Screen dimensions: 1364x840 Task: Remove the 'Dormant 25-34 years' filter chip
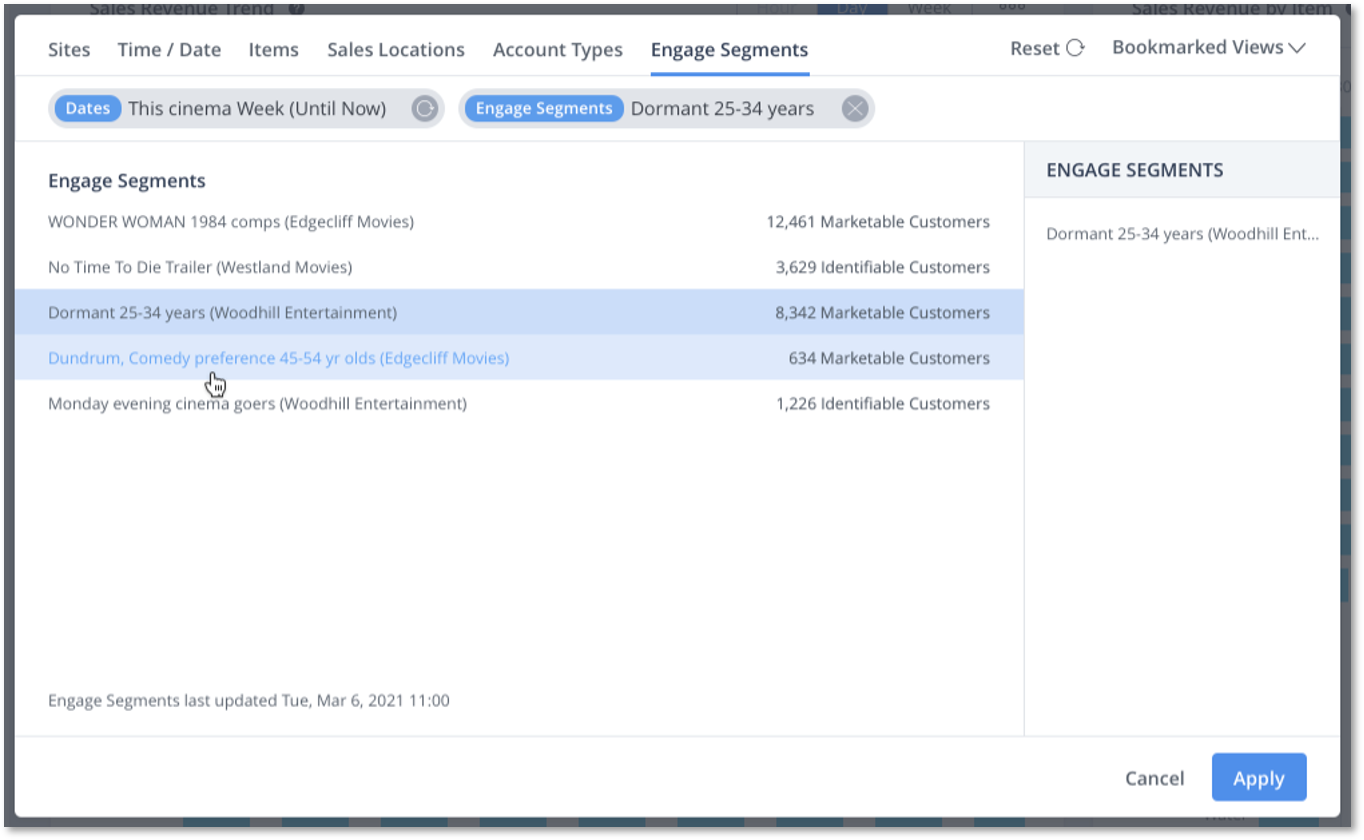[855, 108]
